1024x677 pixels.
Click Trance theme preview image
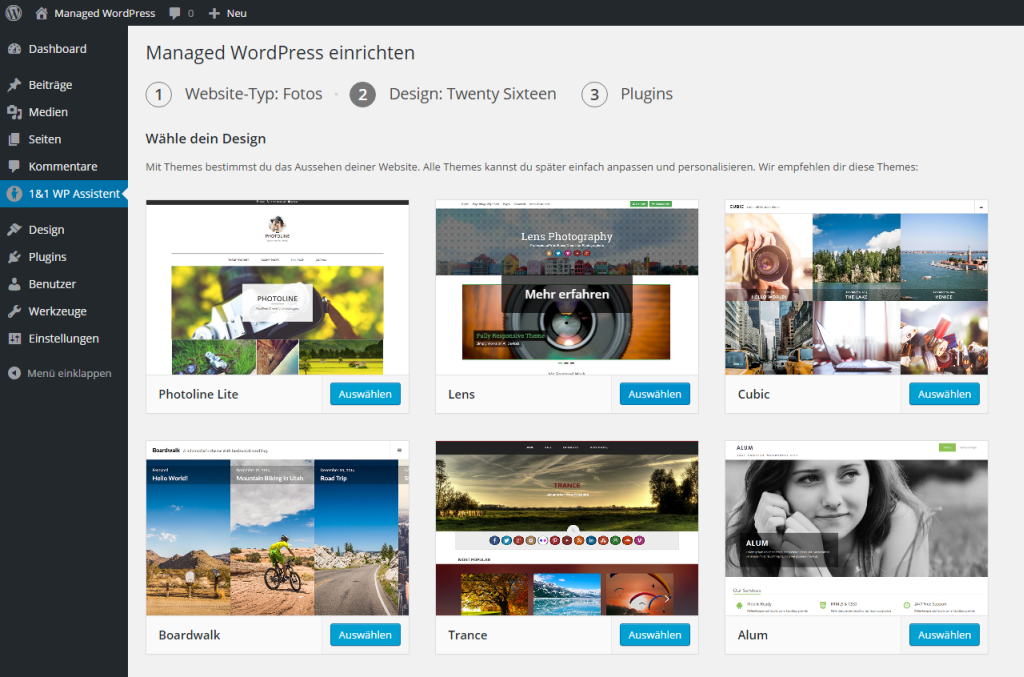(567, 528)
